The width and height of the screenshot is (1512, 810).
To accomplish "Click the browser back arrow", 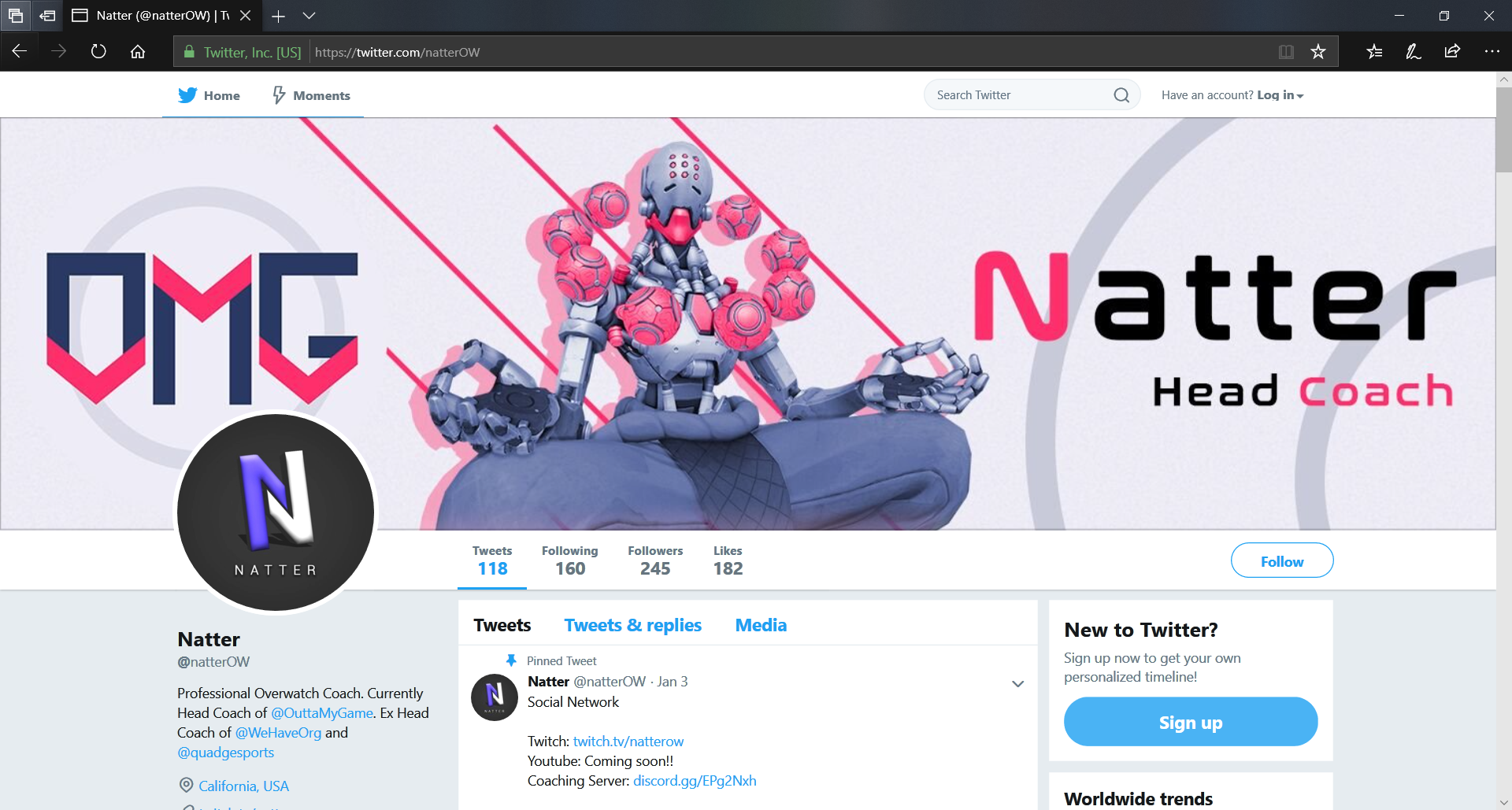I will pyautogui.click(x=20, y=52).
